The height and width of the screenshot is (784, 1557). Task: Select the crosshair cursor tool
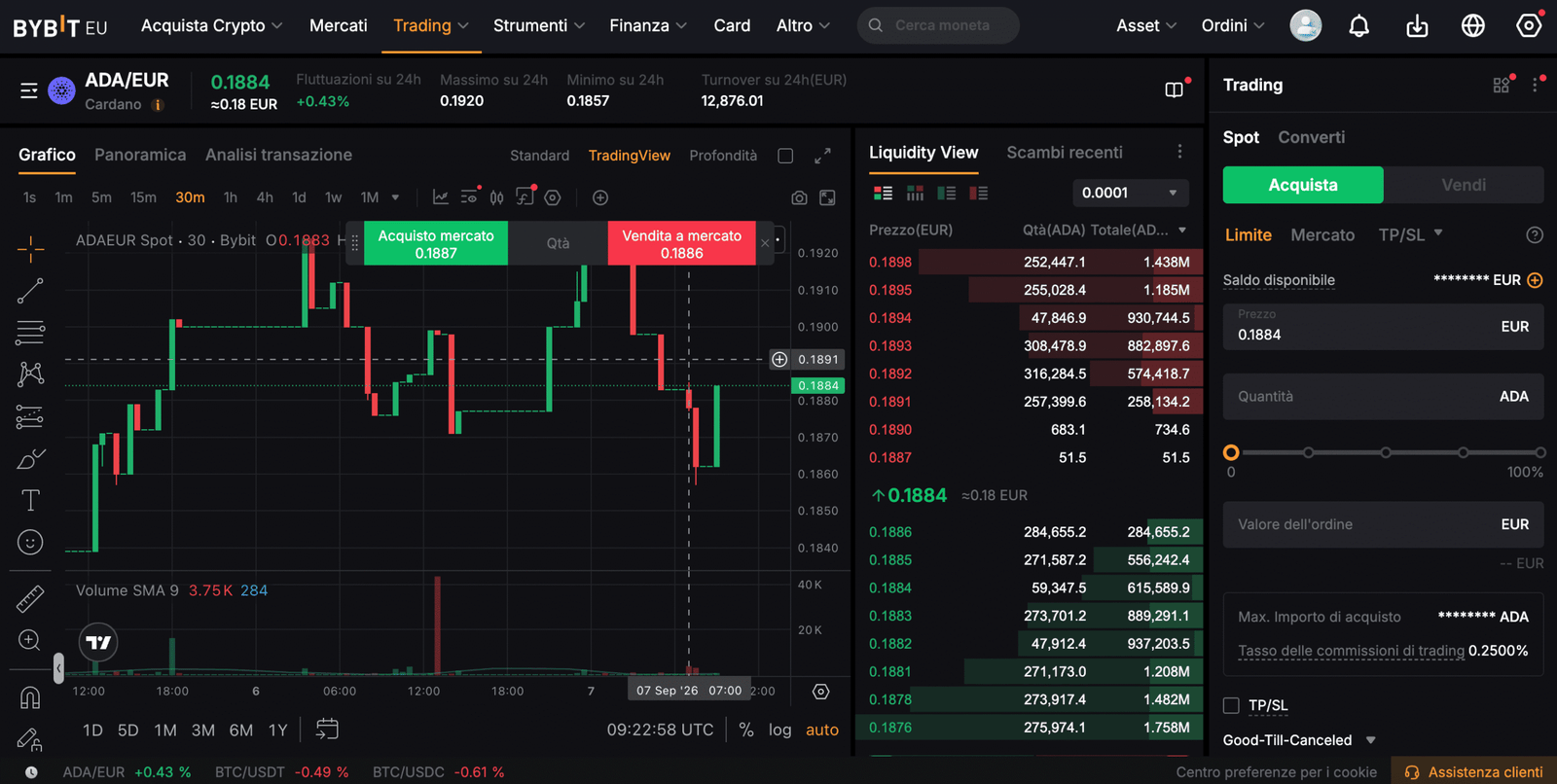[30, 249]
